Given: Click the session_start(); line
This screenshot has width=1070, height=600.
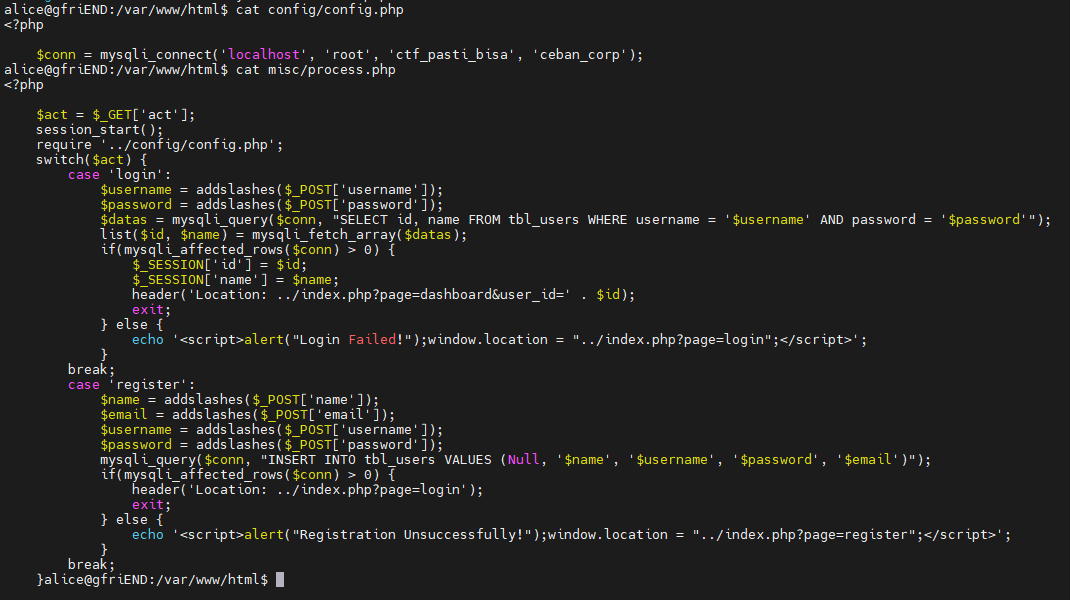Looking at the screenshot, I should point(100,130).
